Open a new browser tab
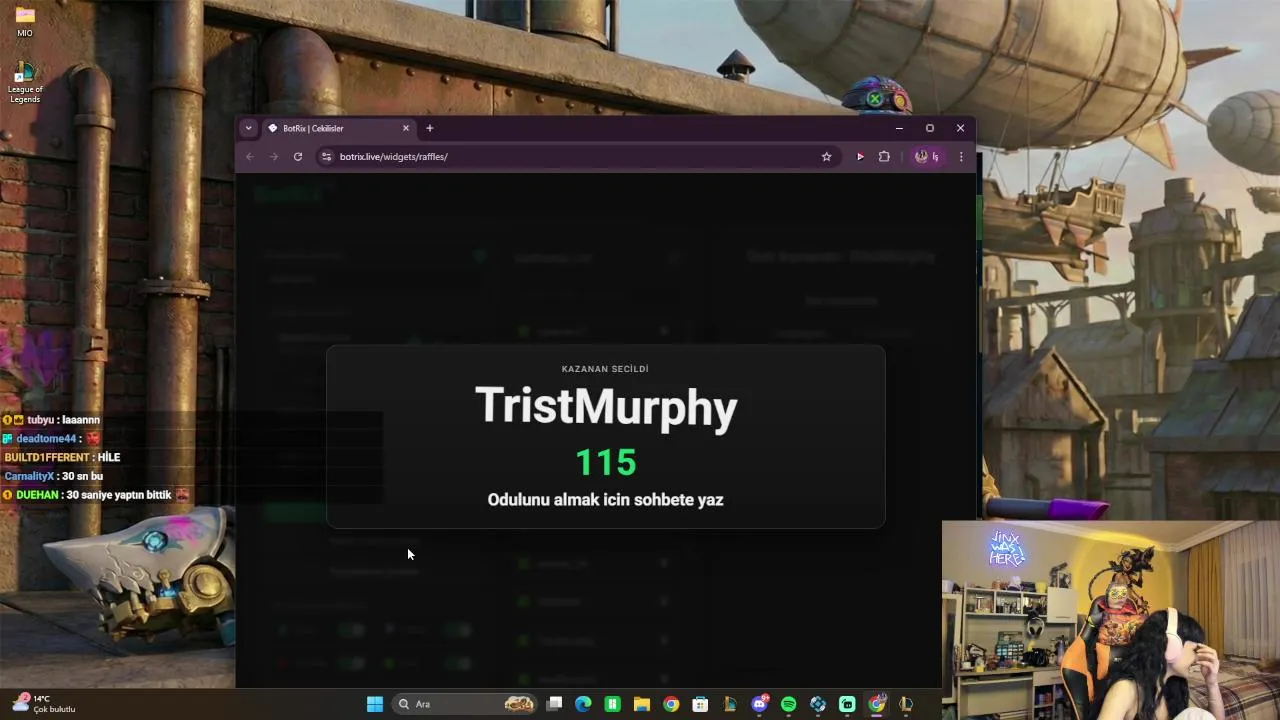The height and width of the screenshot is (720, 1280). click(x=430, y=128)
